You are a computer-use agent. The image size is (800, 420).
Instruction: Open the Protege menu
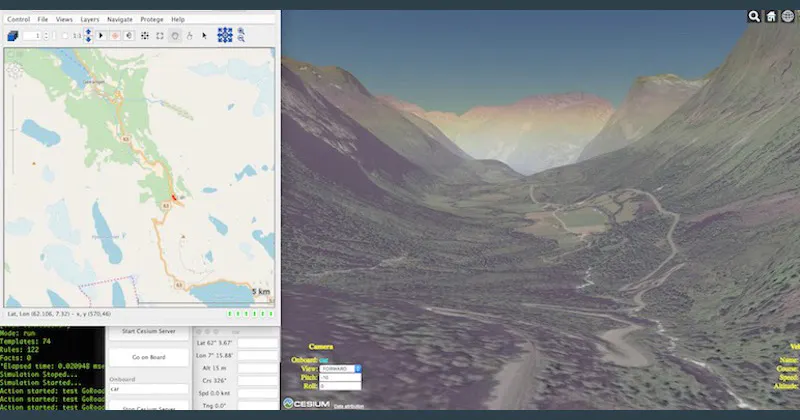click(152, 19)
